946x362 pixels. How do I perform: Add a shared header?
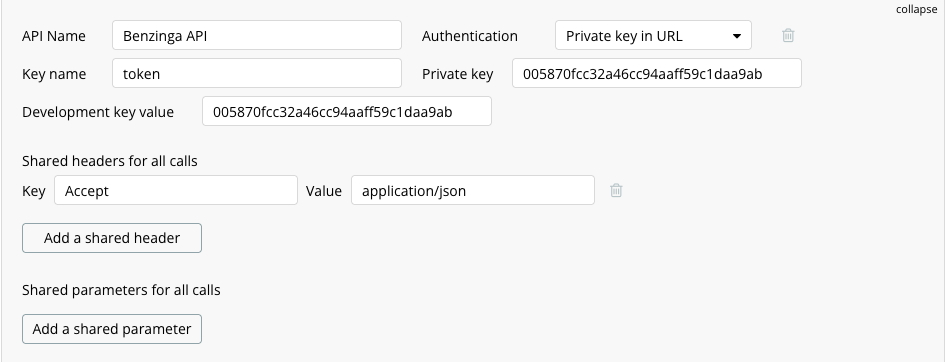point(112,238)
